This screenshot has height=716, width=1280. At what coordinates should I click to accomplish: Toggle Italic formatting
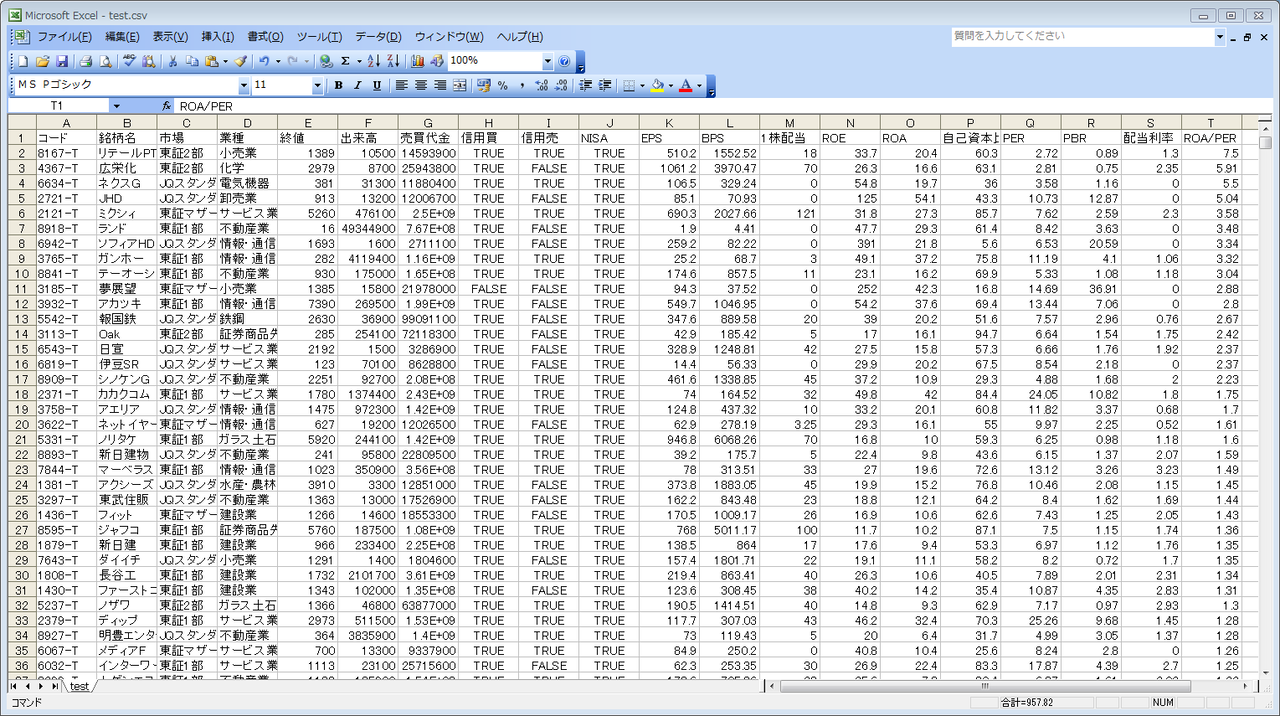tap(357, 86)
